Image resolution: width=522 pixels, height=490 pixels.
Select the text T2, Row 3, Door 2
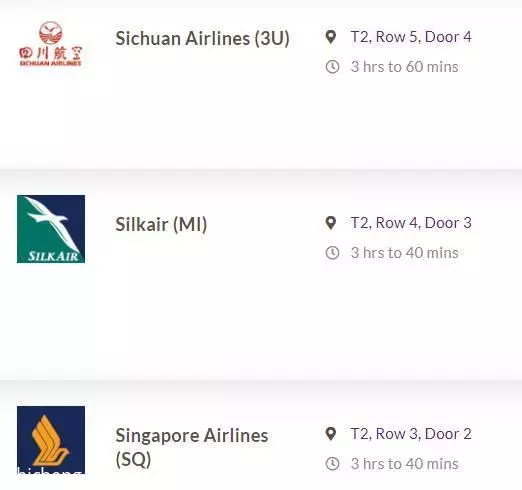coord(411,434)
